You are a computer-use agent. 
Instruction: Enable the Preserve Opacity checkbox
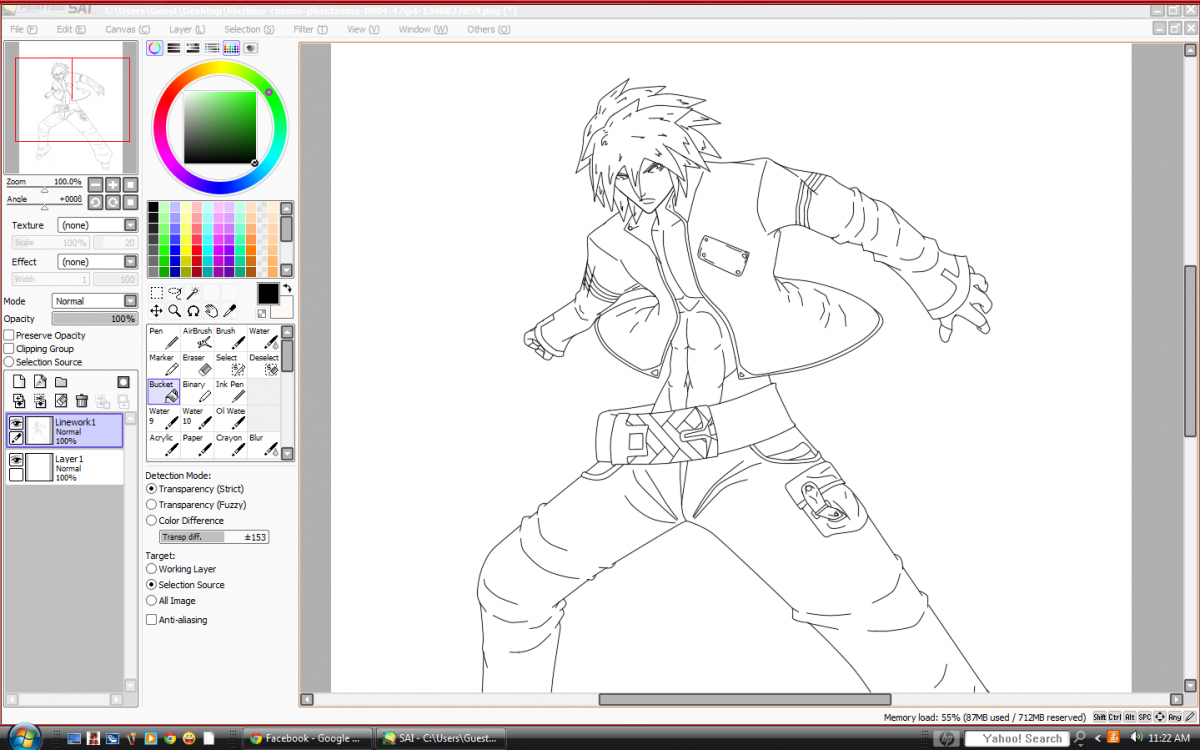click(x=9, y=336)
